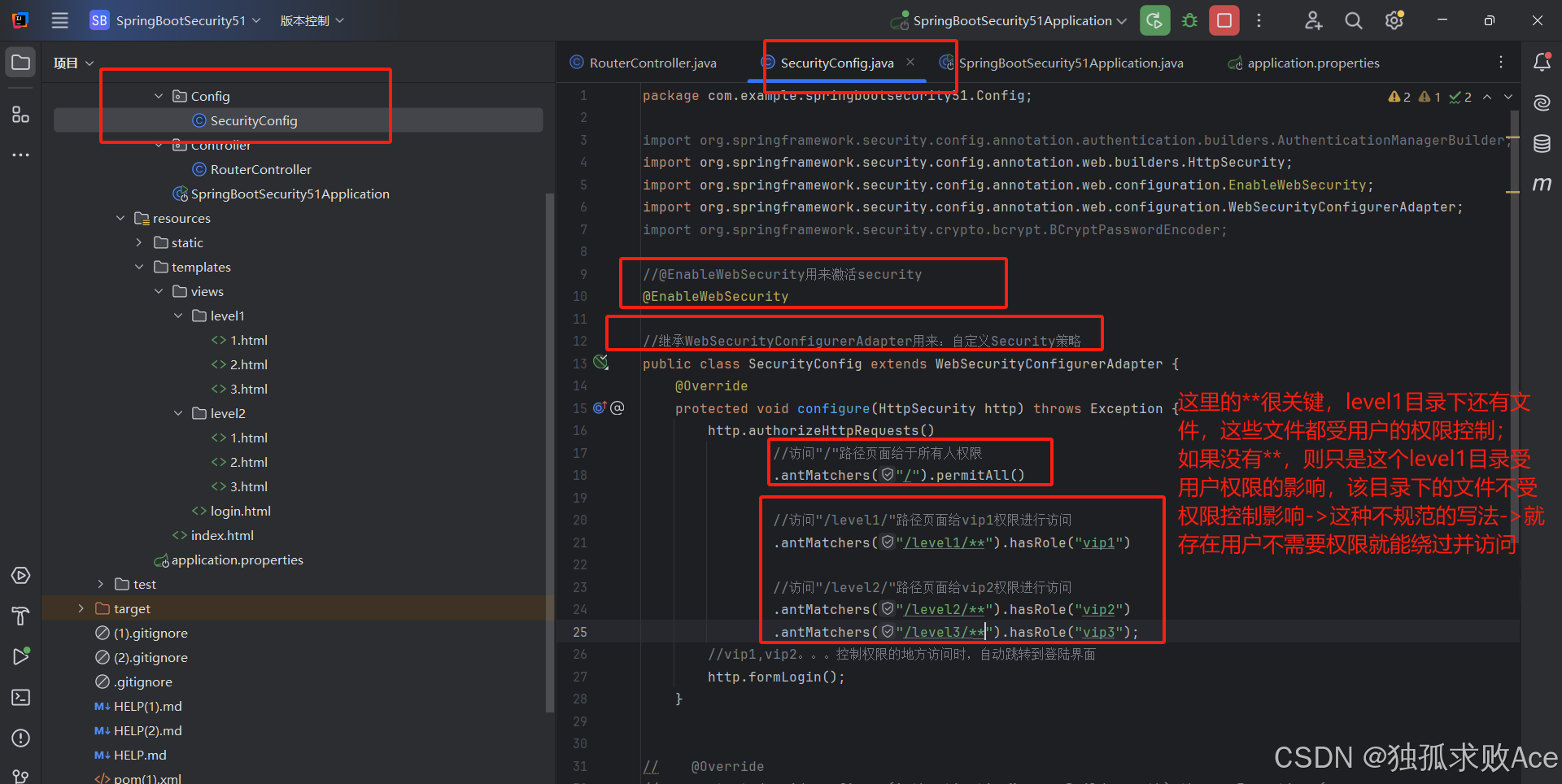This screenshot has width=1562, height=784.
Task: Stop the running application
Action: tap(1224, 20)
